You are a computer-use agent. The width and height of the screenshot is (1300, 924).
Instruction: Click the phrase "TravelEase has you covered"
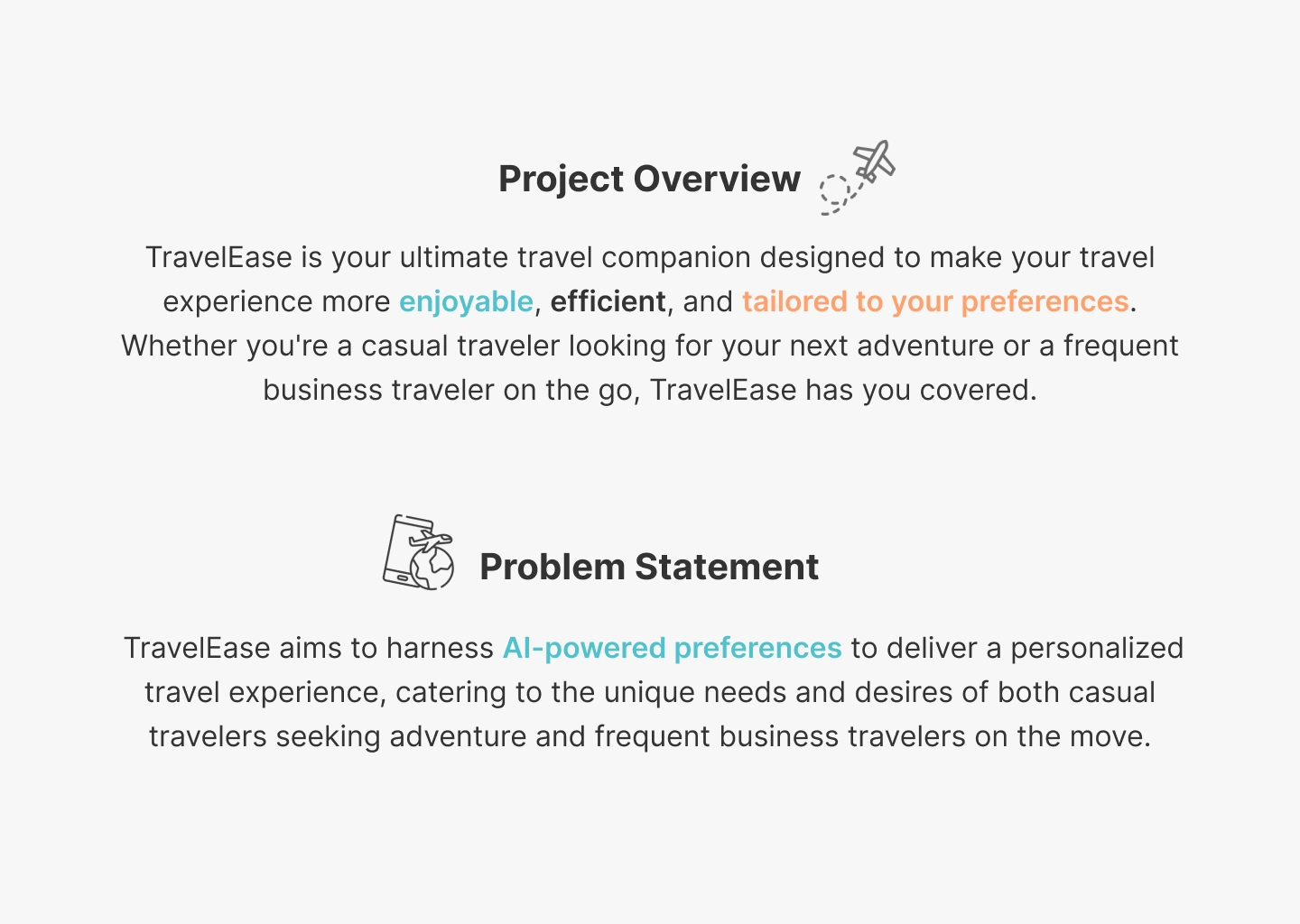(842, 390)
